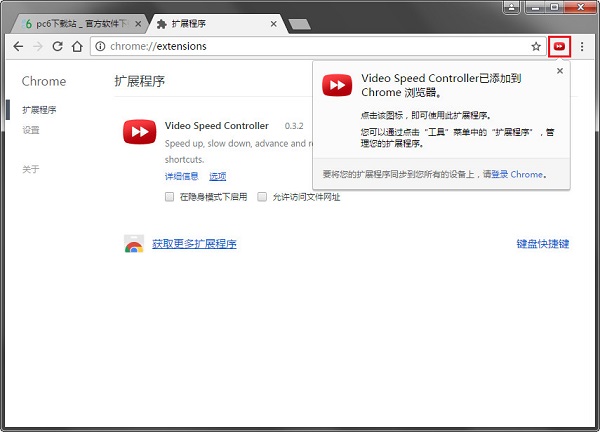Image resolution: width=600 pixels, height=432 pixels.
Task: Maximize the Chrome window
Action: [554, 7]
